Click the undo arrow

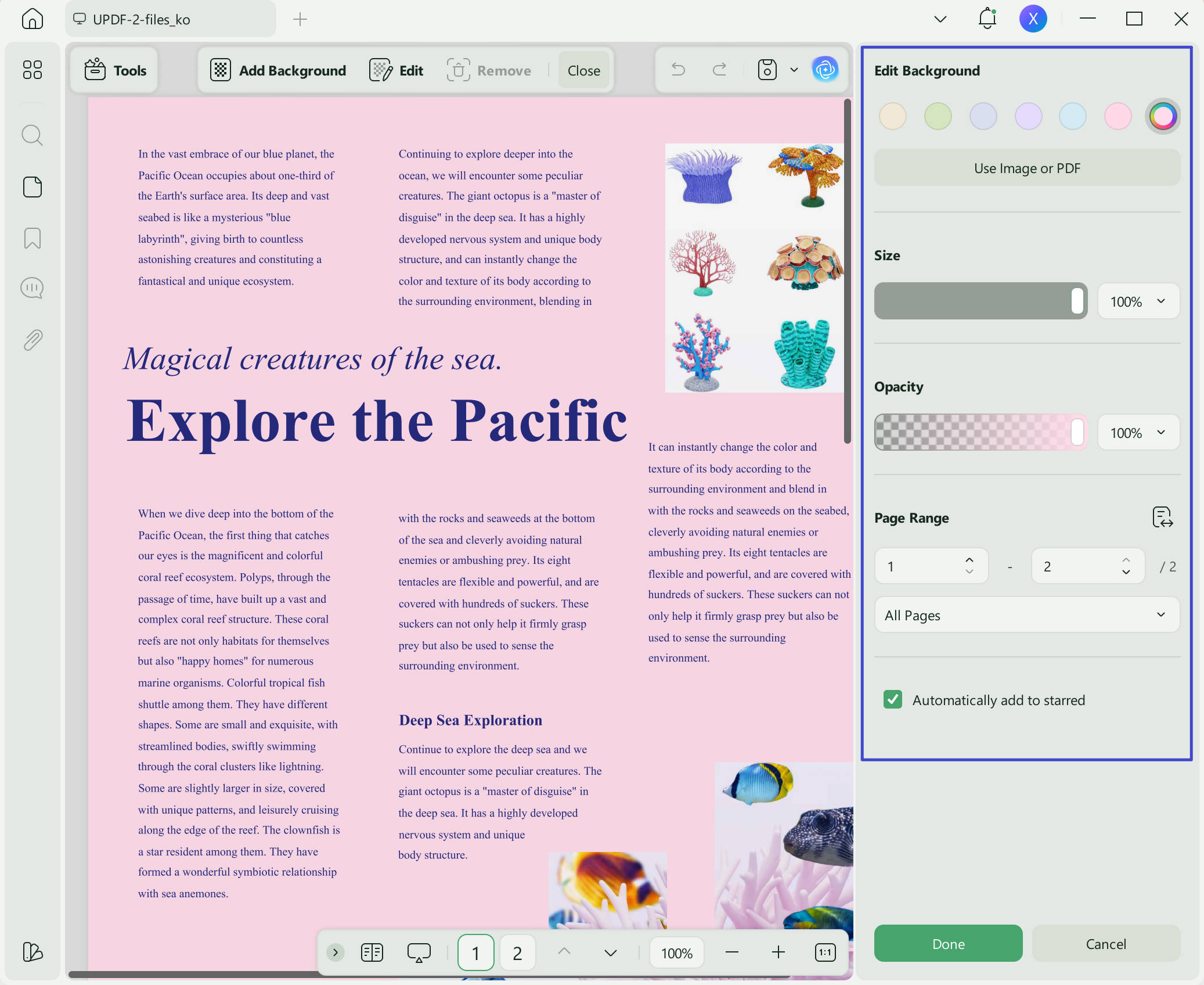coord(679,70)
